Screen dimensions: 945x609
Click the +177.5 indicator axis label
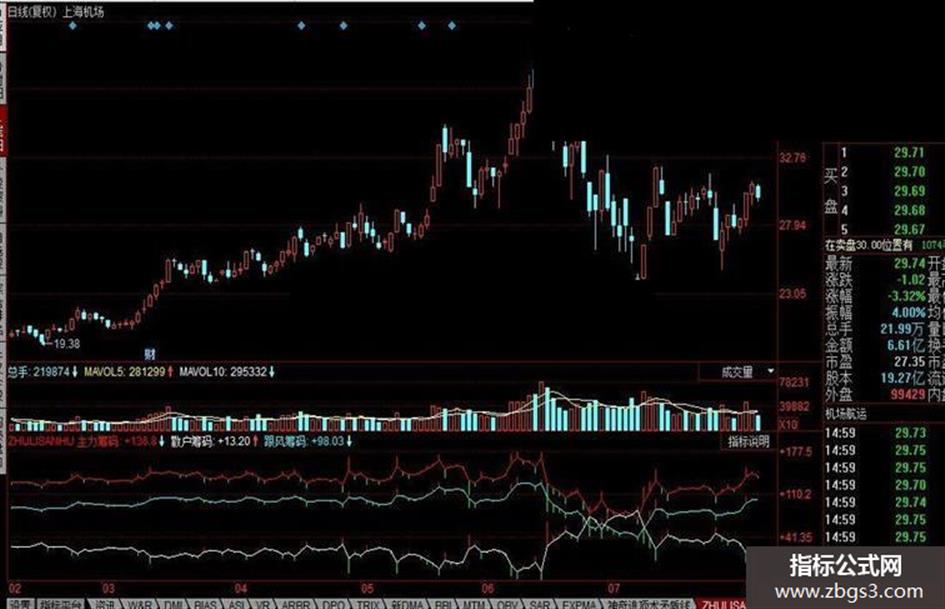click(x=796, y=452)
